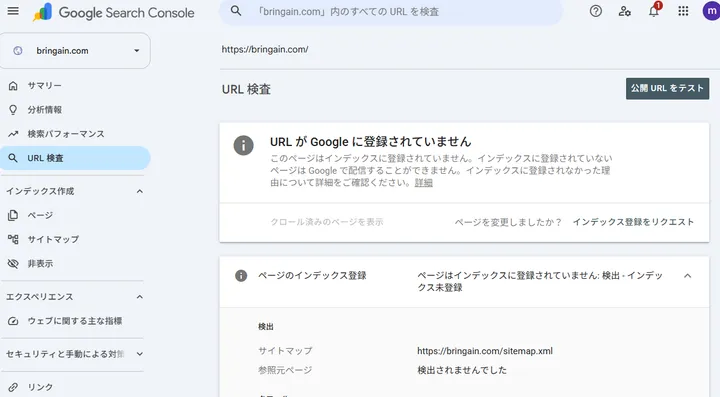The height and width of the screenshot is (397, 720).
Task: Click the URL inspection search field
Action: (391, 11)
